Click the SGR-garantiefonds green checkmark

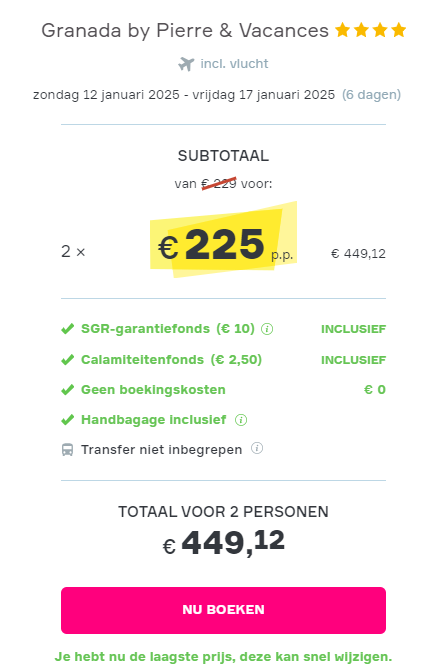pyautogui.click(x=67, y=329)
